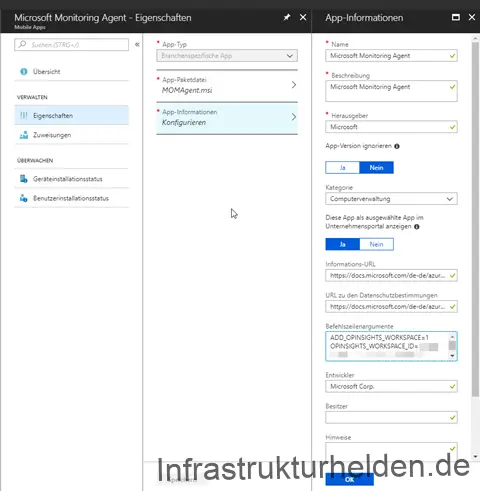Viewport: 480px width, 491px height.
Task: Click the checkmark in Herausgeber field
Action: pyautogui.click(x=452, y=127)
